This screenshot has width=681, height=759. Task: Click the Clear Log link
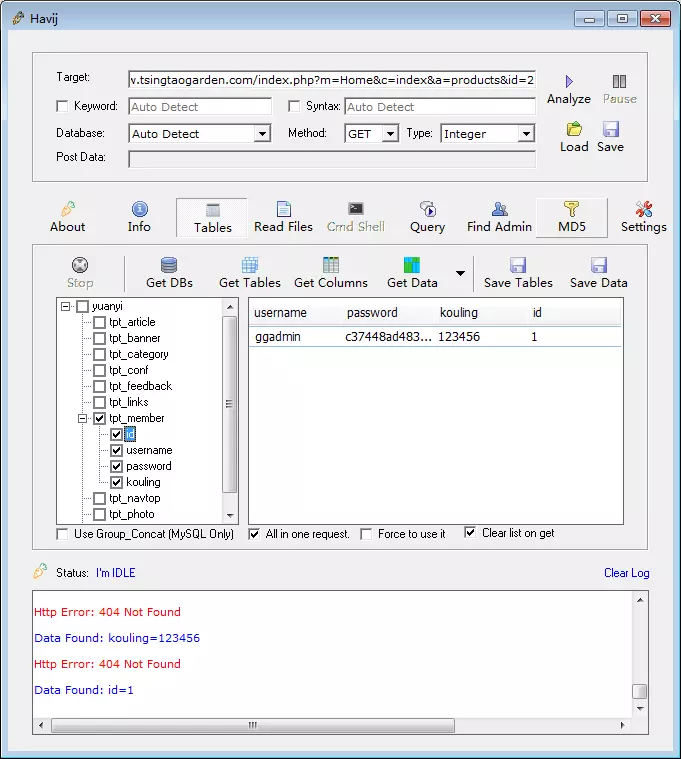(626, 573)
